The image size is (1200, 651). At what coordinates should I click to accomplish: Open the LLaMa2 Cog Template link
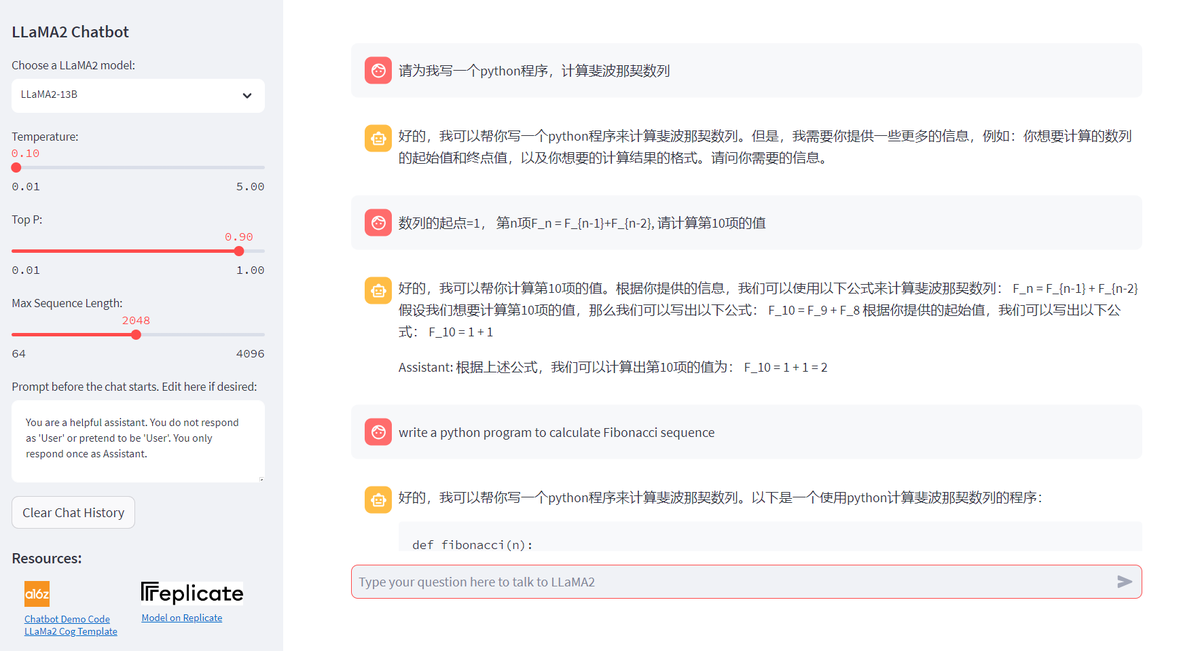click(x=71, y=631)
